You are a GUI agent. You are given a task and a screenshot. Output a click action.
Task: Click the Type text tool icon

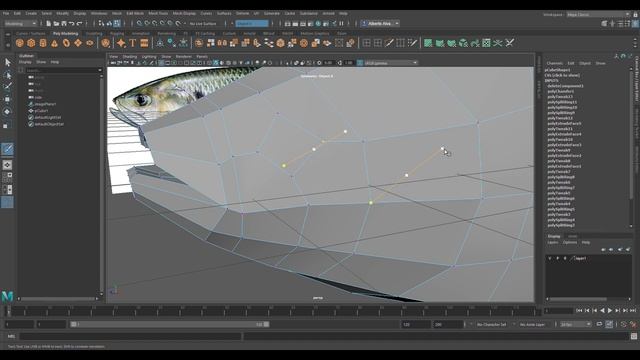pos(133,43)
